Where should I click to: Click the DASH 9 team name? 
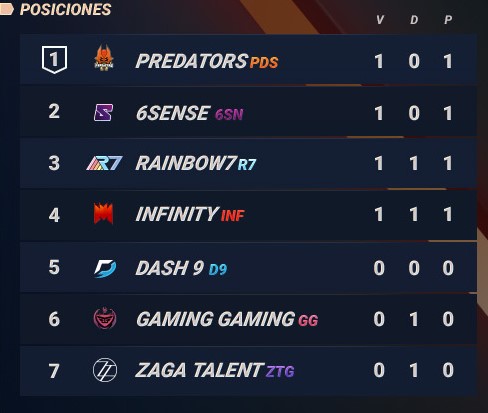pyautogui.click(x=170, y=268)
